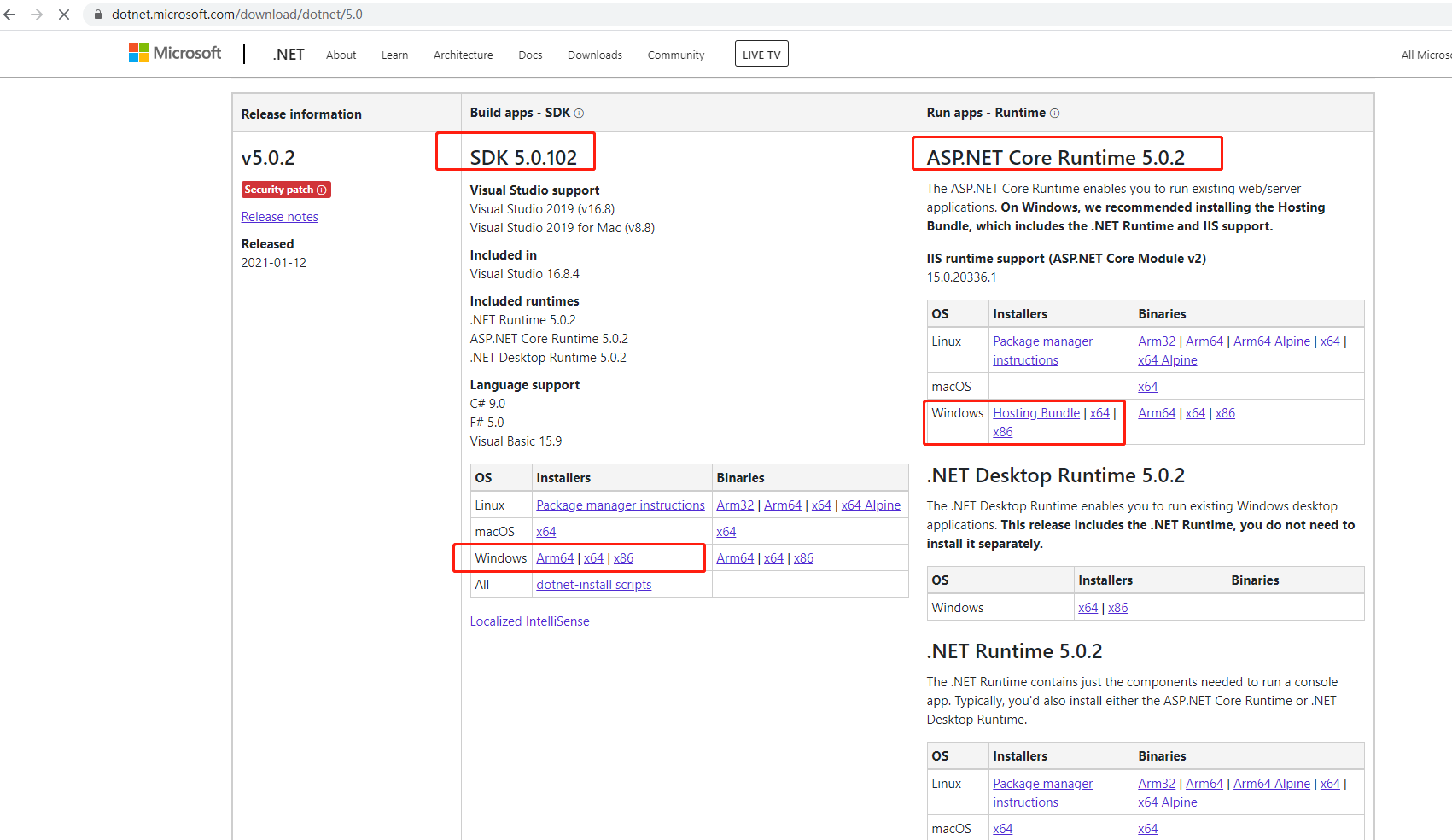This screenshot has height=840, width=1452.
Task: Download SDK macOS x64 installer
Action: (546, 532)
